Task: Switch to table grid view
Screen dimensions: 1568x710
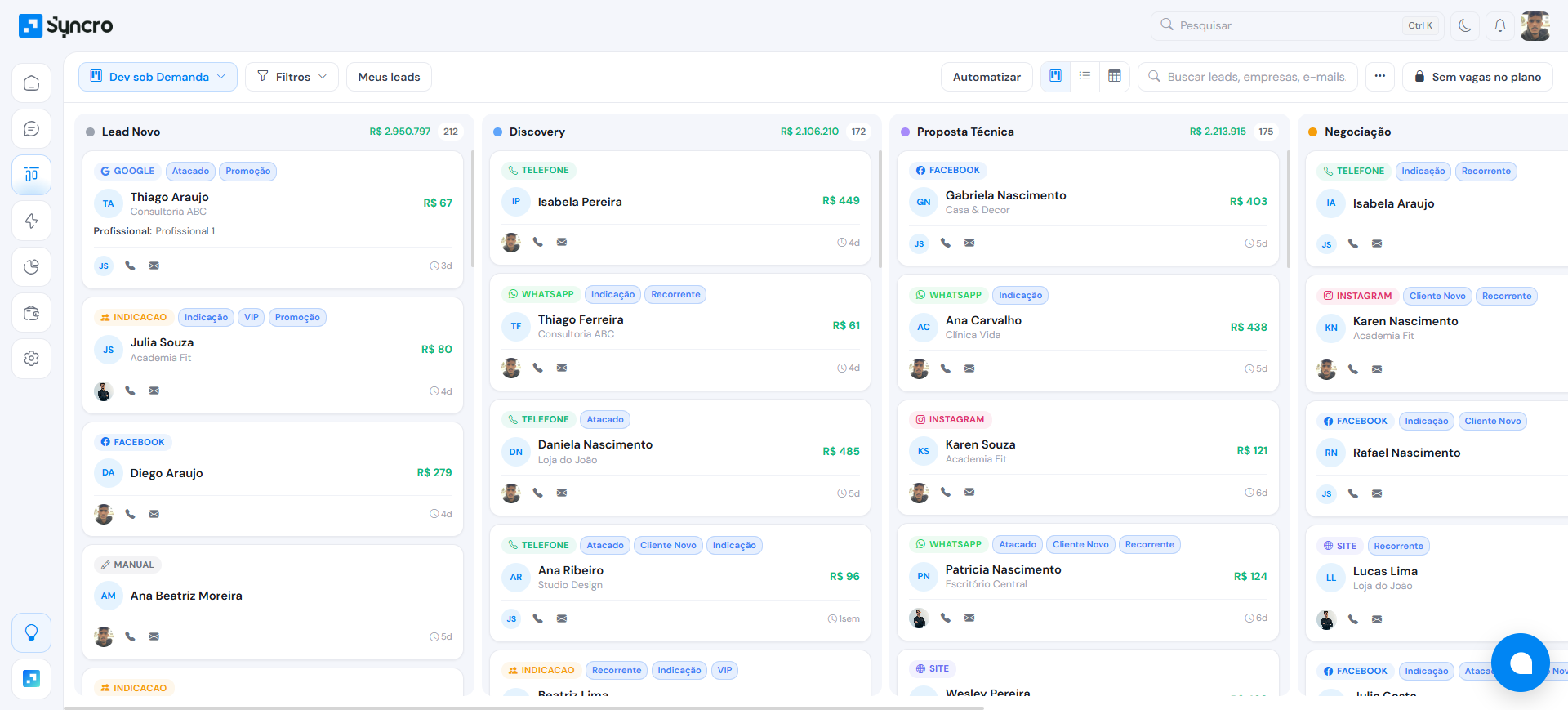Action: pos(1114,76)
